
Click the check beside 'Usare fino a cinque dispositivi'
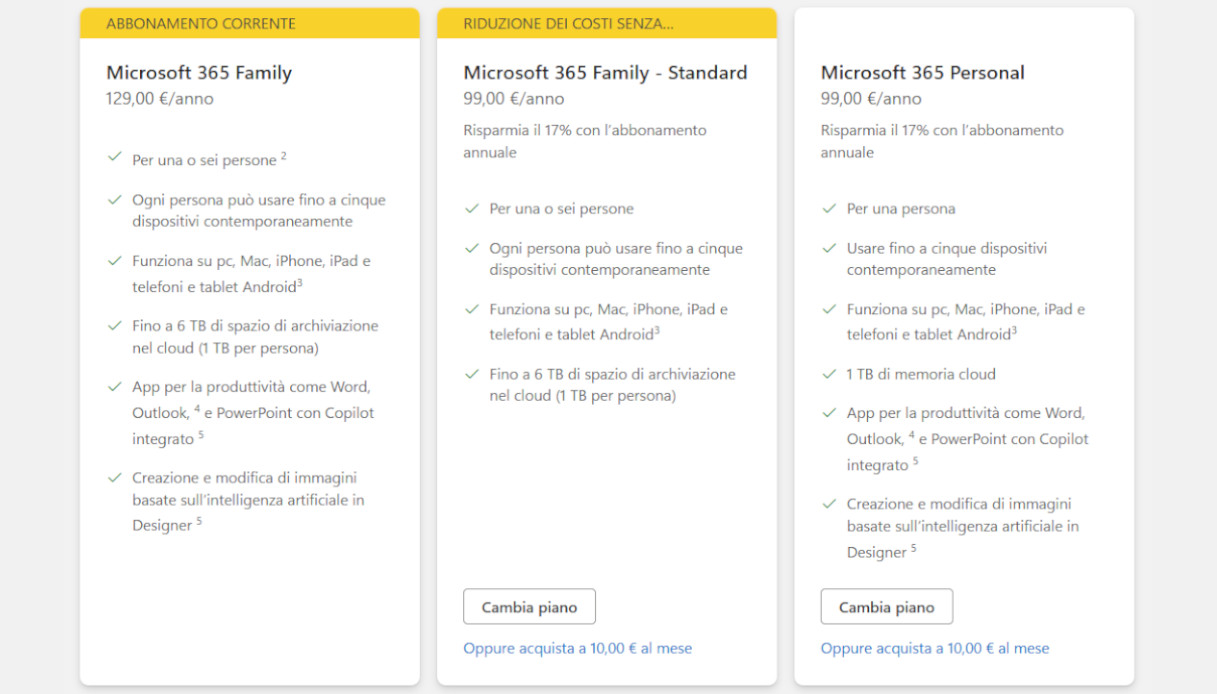(828, 248)
